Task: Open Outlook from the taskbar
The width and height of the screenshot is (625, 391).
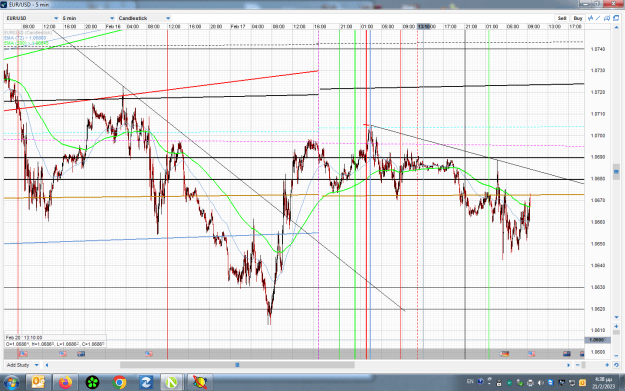Action: point(38,382)
